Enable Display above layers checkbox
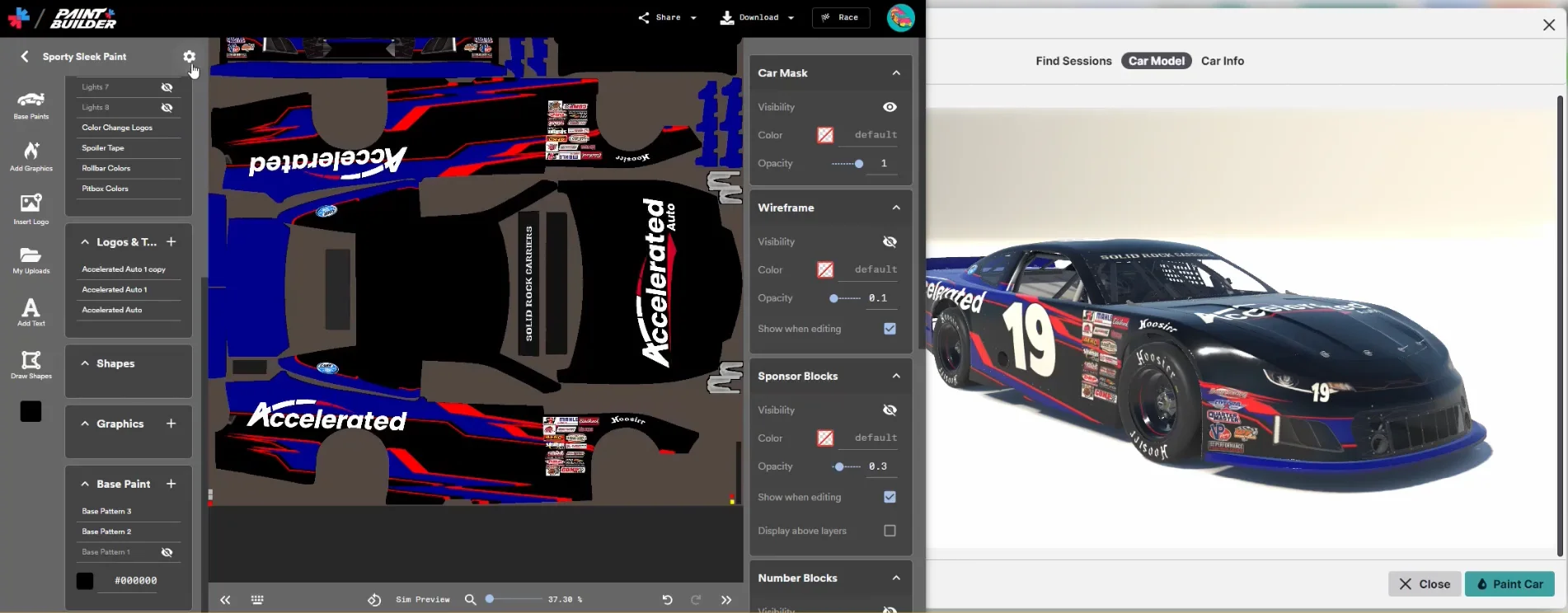This screenshot has width=1568, height=613. (890, 531)
